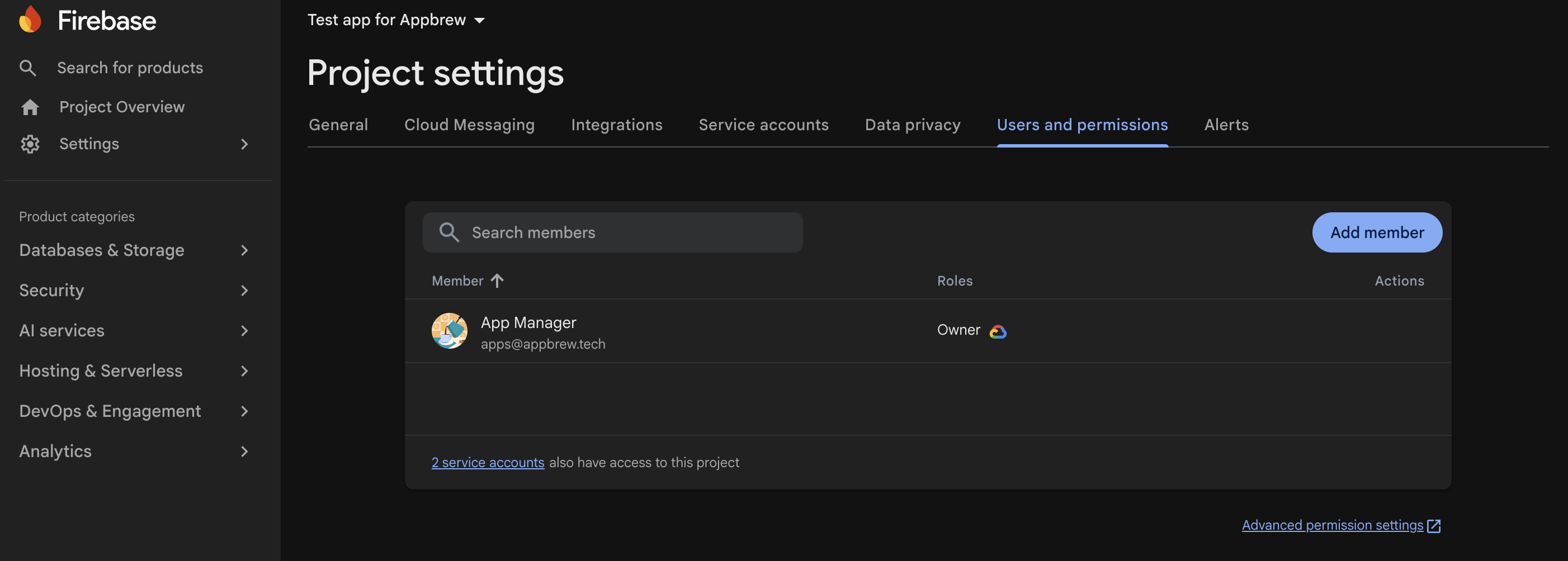Click the apps@appbrew.tech email
The width and height of the screenshot is (1568, 561).
[x=543, y=344]
